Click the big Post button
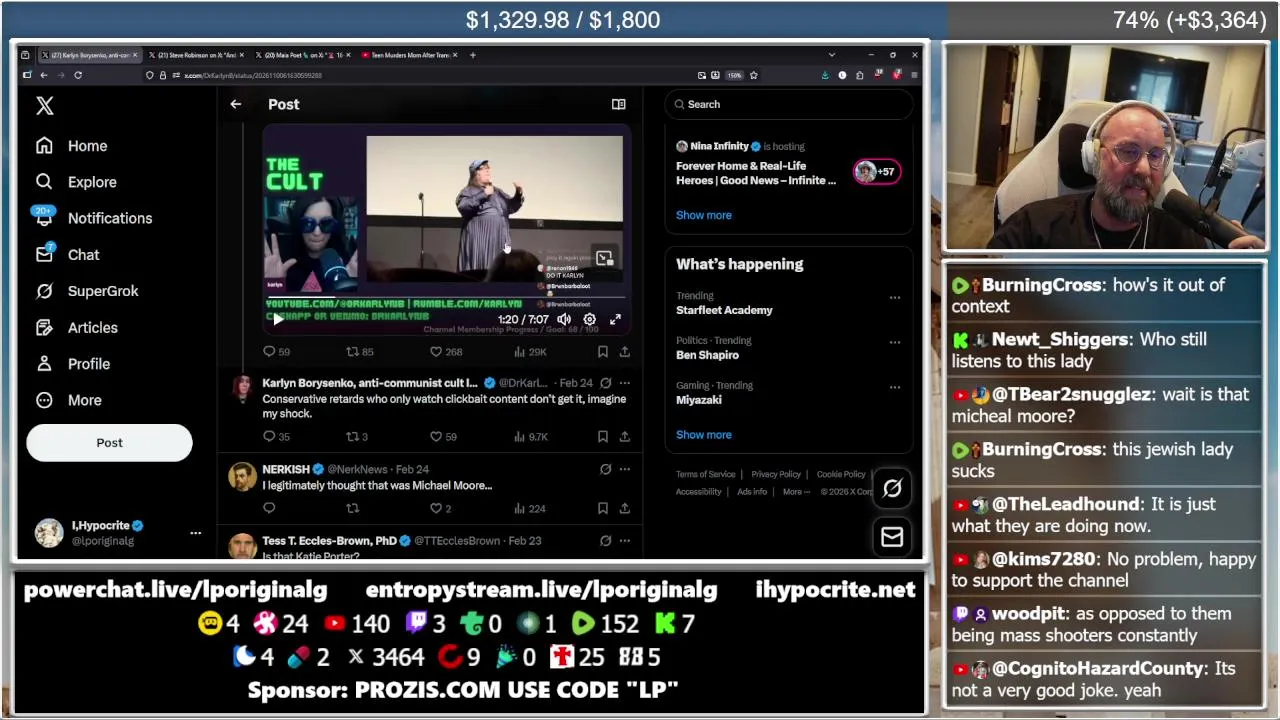Screen dimensions: 1280x720 pyautogui.click(x=109, y=443)
